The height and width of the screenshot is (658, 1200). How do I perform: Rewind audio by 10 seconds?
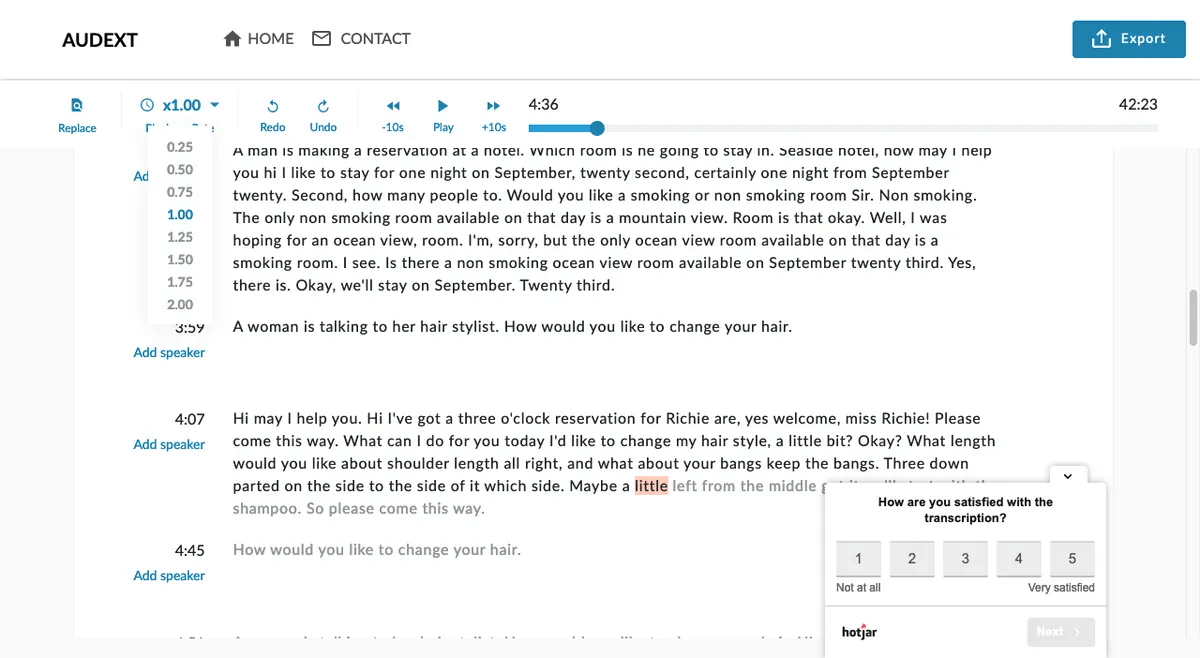click(393, 114)
